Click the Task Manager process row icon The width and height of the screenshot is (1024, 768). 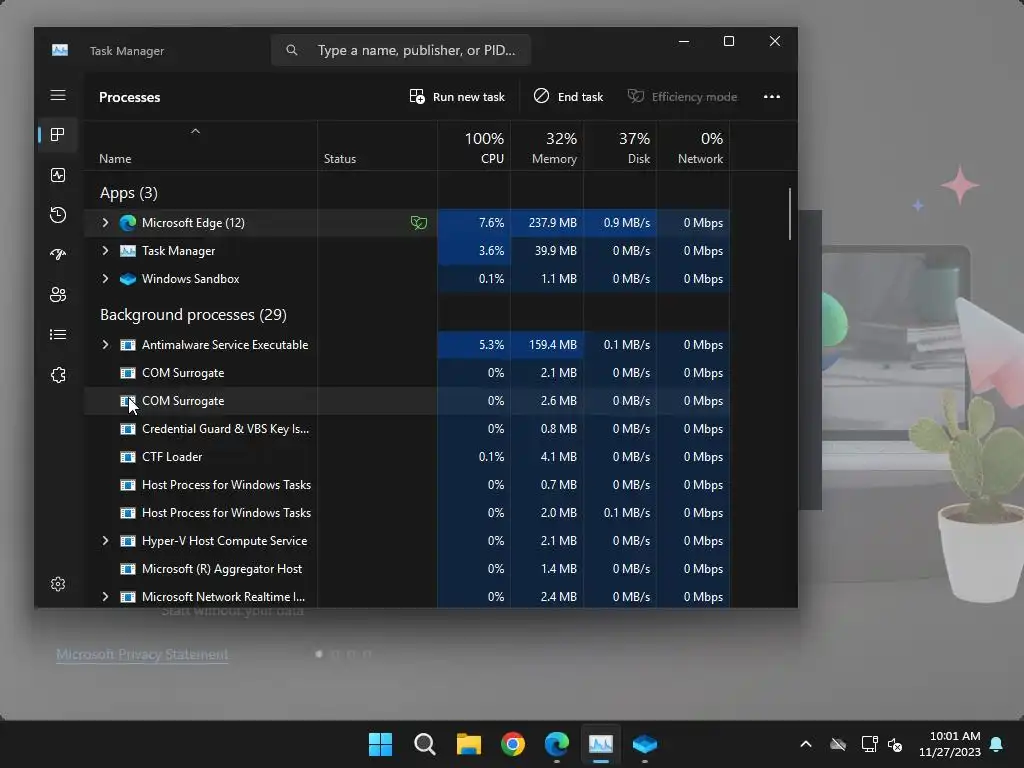point(128,251)
